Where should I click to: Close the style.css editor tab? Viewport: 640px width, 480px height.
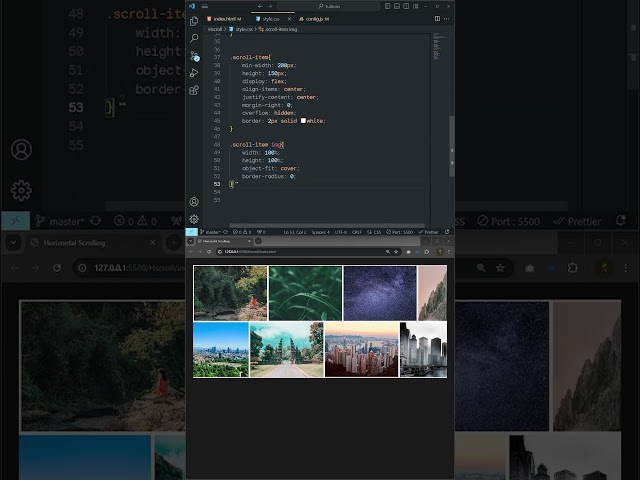coord(289,19)
